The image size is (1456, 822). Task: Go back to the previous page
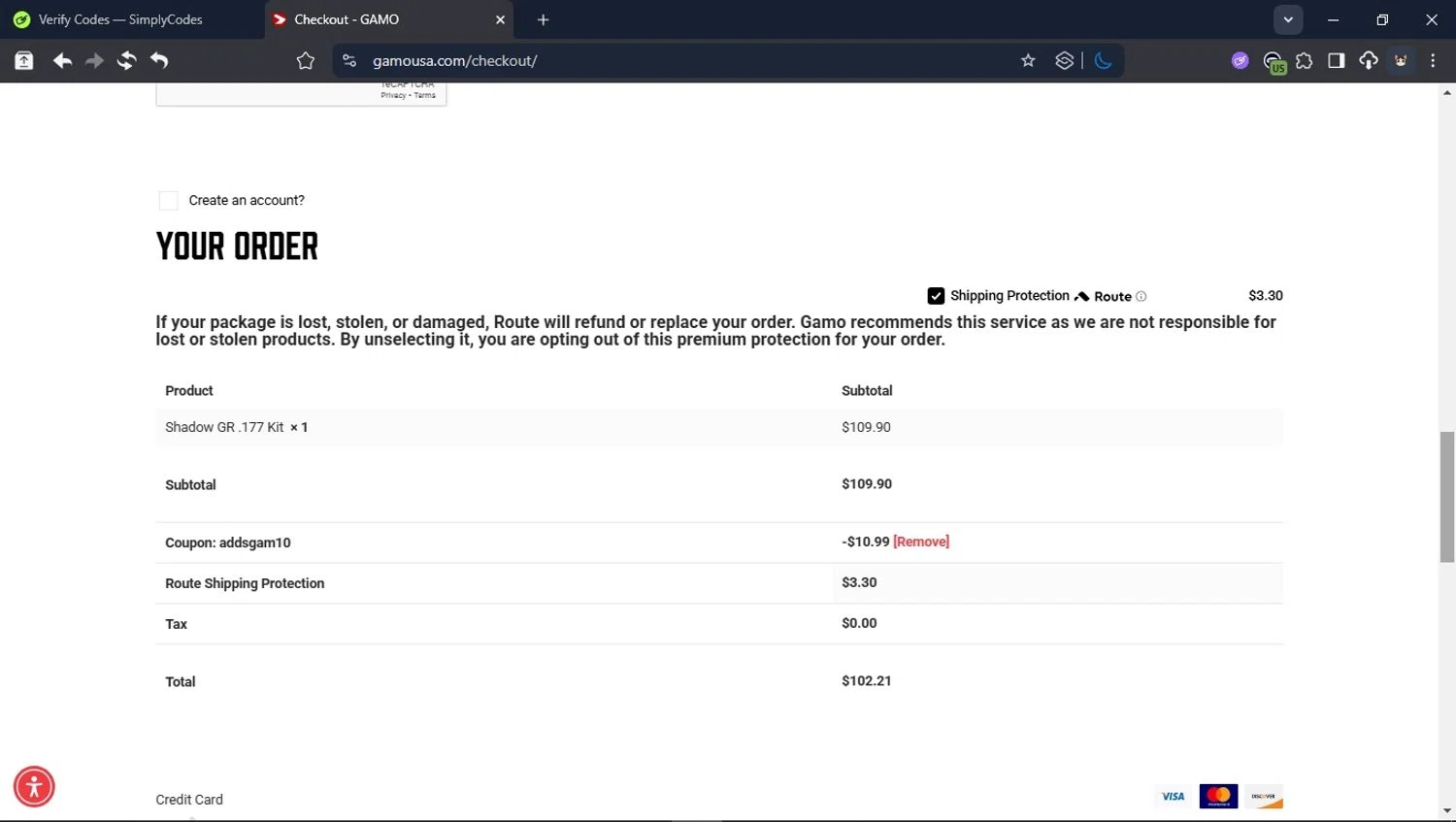pyautogui.click(x=62, y=60)
